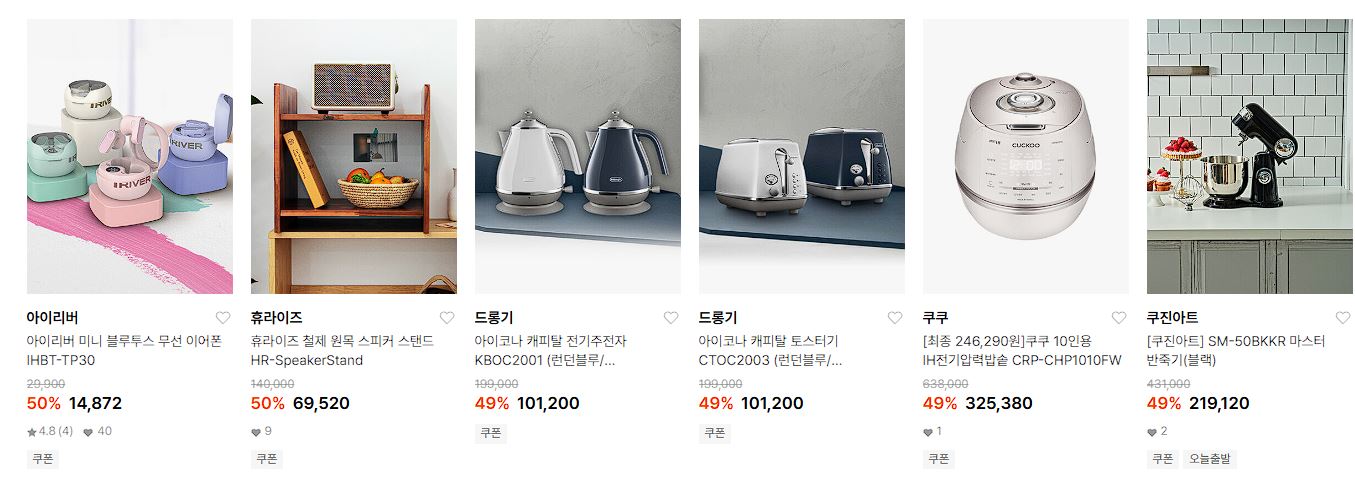This screenshot has height=480, width=1355.
Task: Open 아이코나 캐피탈 토스터기 CTOC2003 title link
Action: 771,351
